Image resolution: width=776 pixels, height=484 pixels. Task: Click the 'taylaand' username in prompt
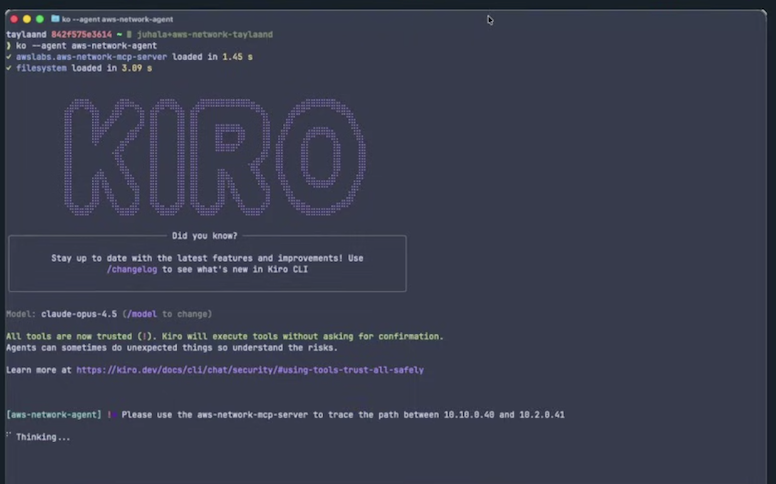26,34
